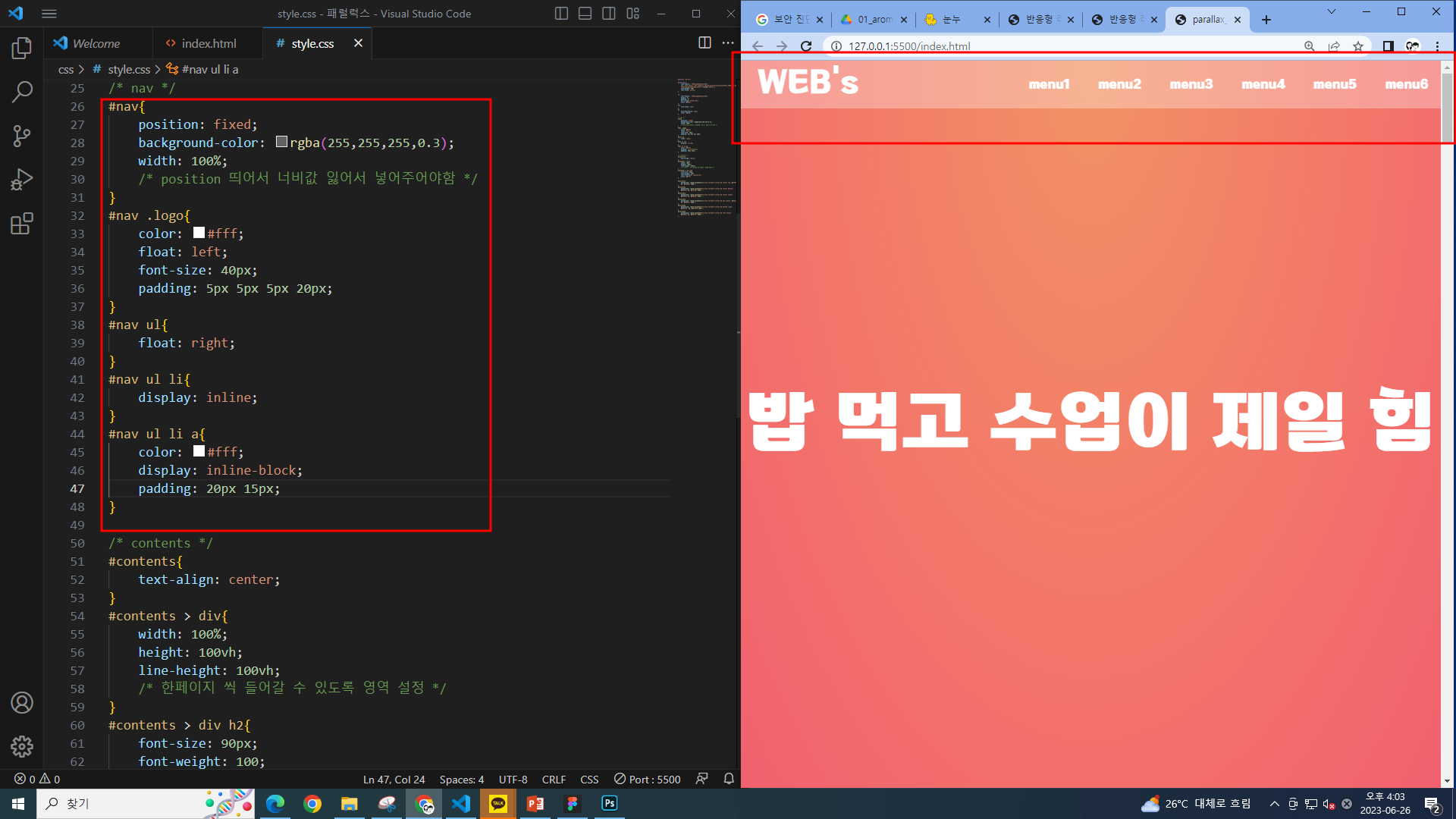Click the rgba color swatch on line 28
Image resolution: width=1456 pixels, height=819 pixels.
[x=281, y=142]
